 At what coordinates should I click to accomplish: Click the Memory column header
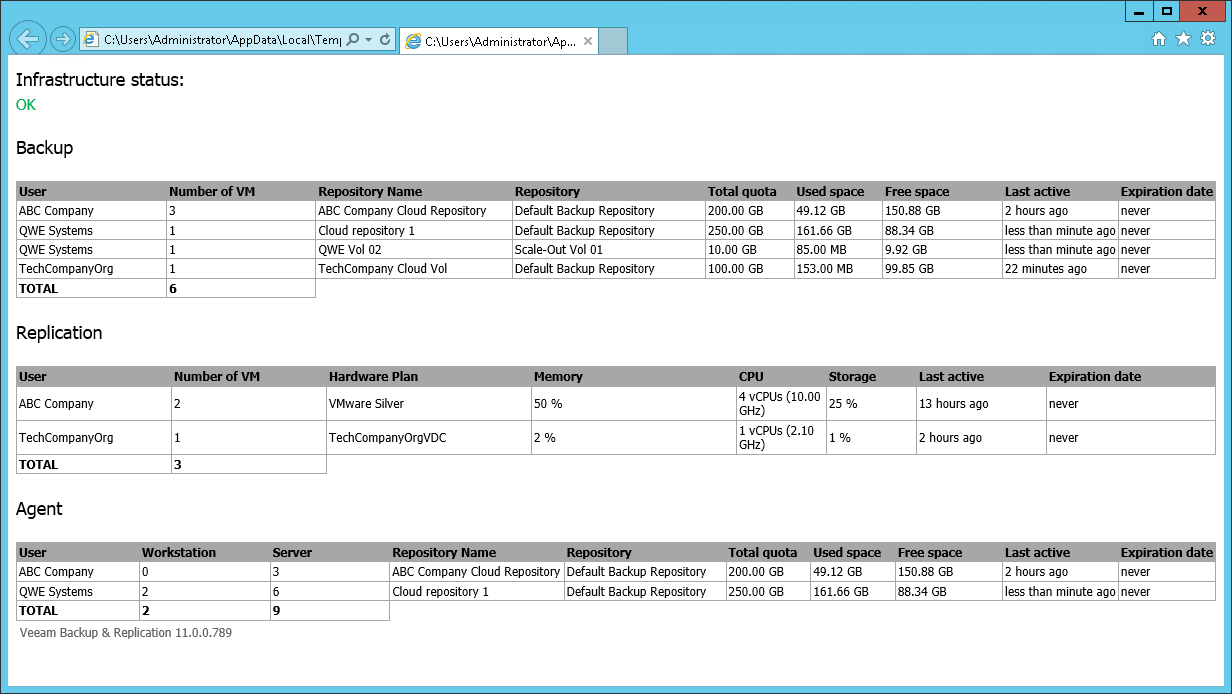[x=558, y=377]
